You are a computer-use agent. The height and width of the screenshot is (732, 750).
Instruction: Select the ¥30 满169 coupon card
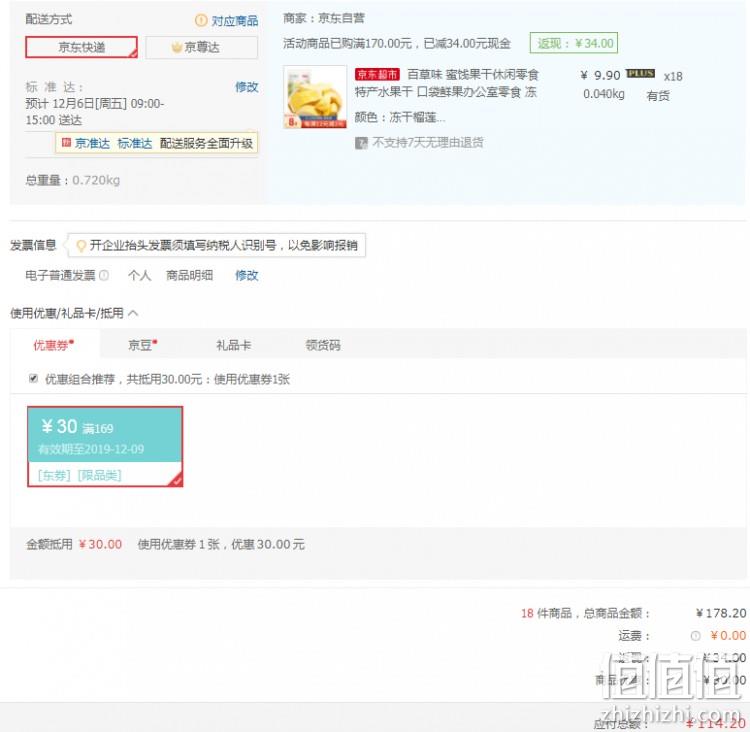tap(105, 446)
